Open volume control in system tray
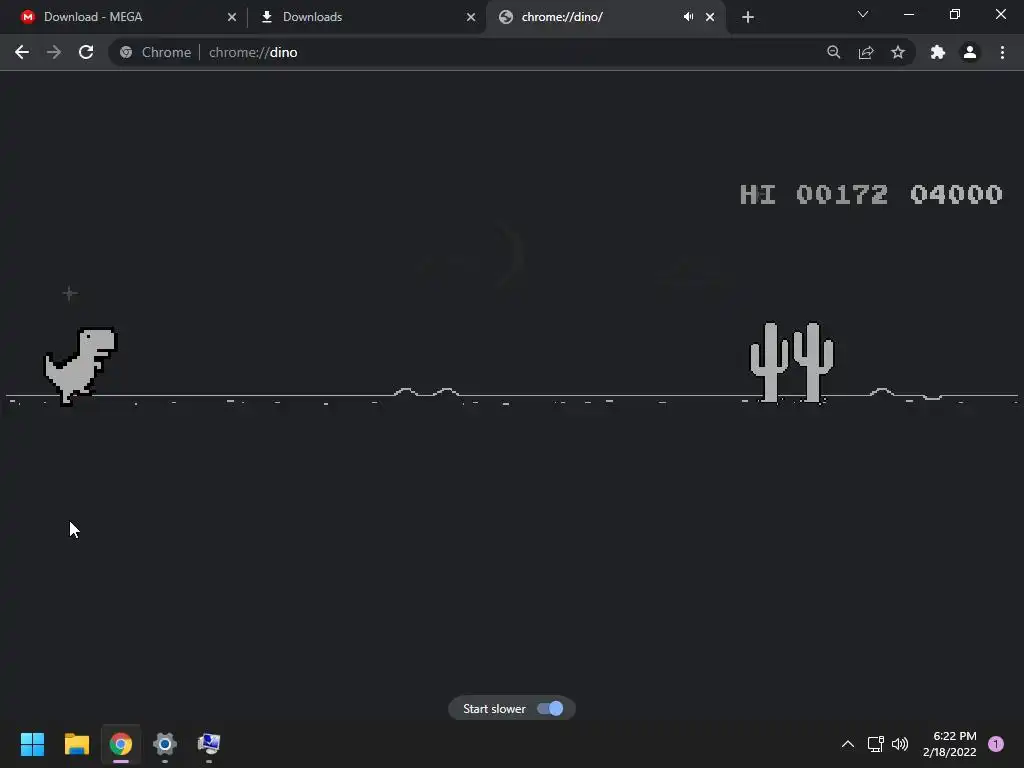Image resolution: width=1024 pixels, height=768 pixels. tap(900, 744)
